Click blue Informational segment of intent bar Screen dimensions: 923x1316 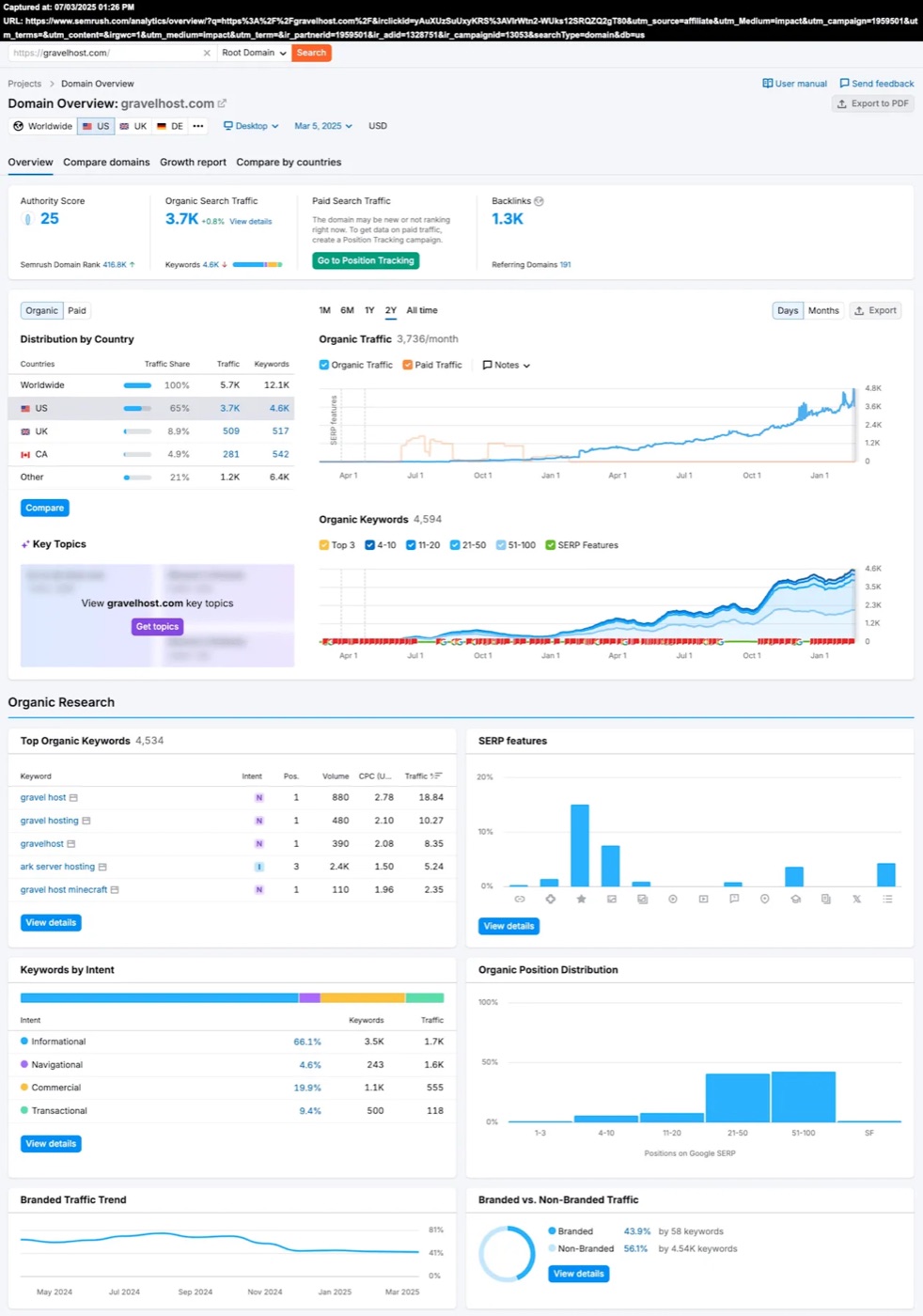click(x=160, y=998)
